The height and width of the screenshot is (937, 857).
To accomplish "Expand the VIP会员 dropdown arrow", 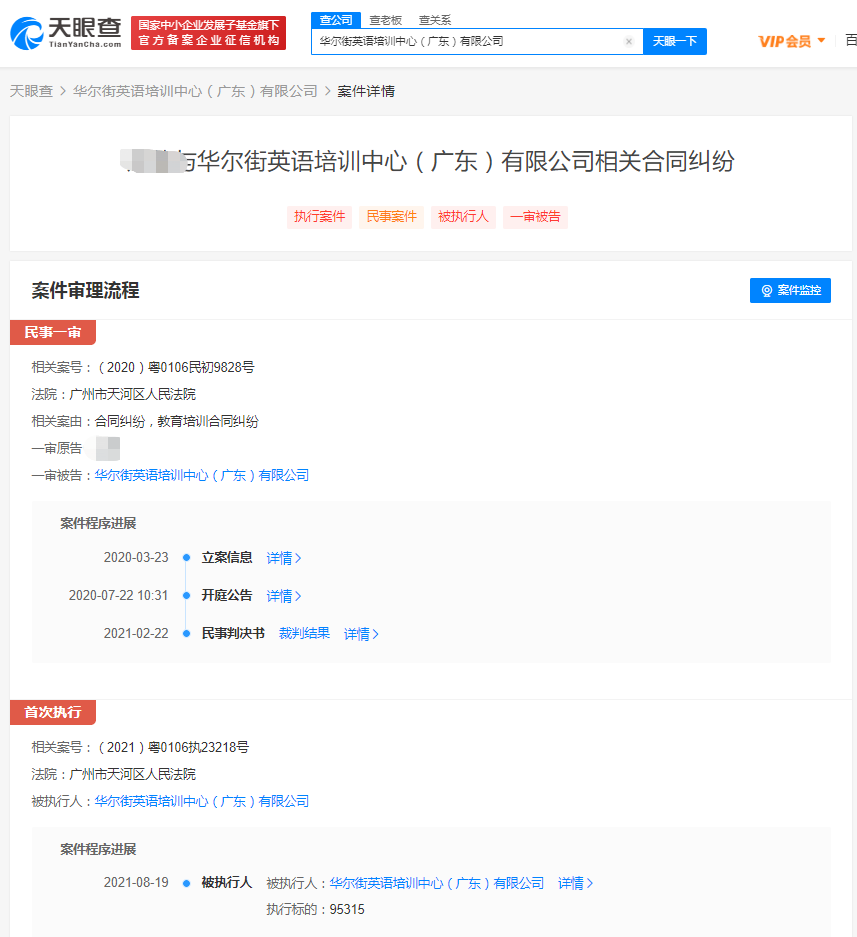I will pos(821,41).
